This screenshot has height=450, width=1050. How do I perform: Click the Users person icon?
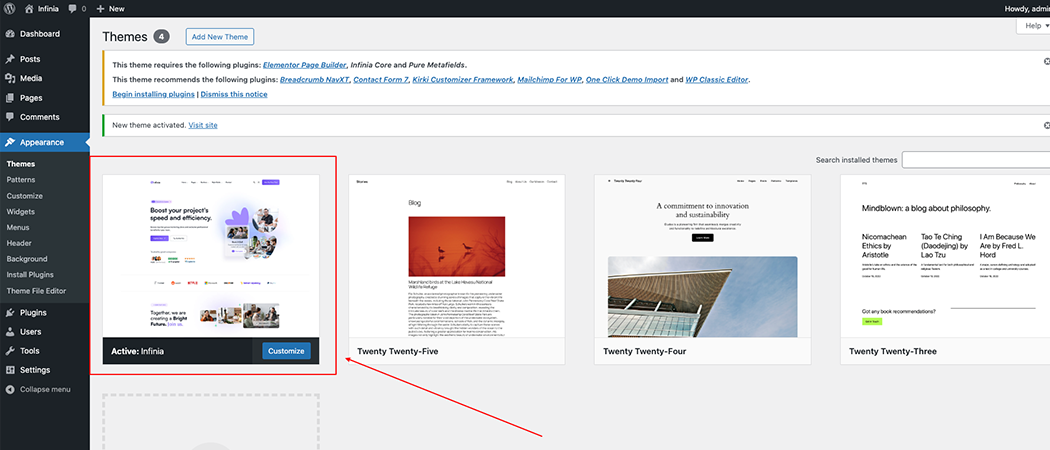[10, 331]
